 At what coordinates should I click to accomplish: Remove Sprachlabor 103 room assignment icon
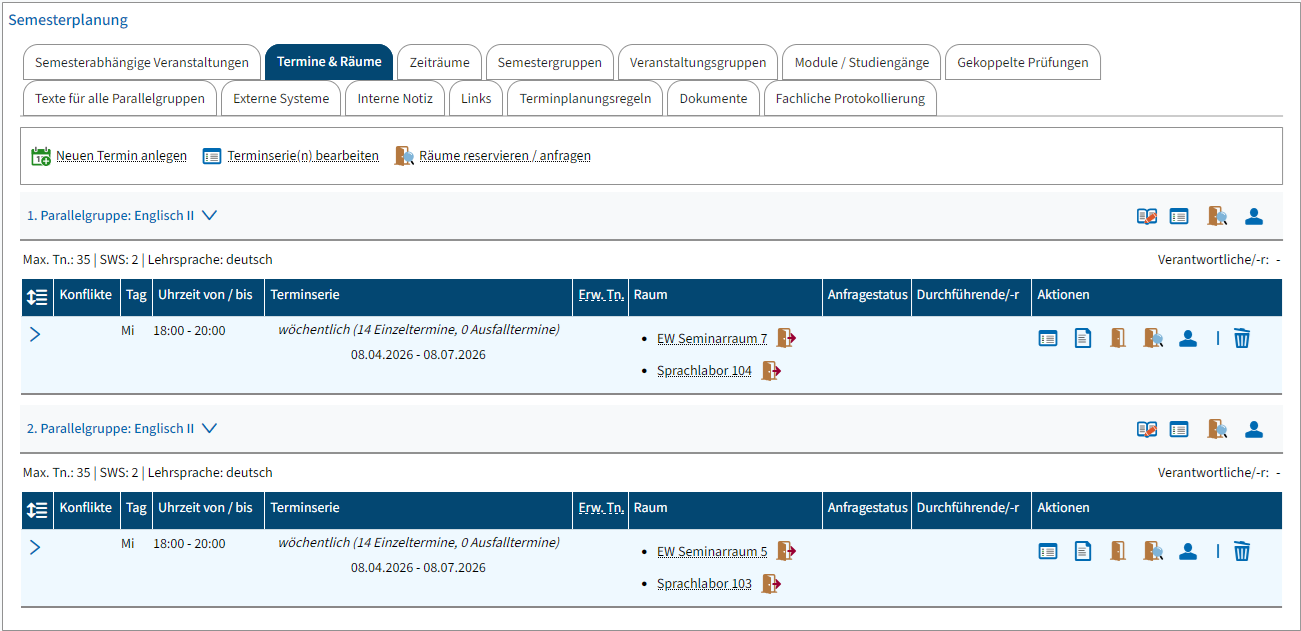point(771,584)
